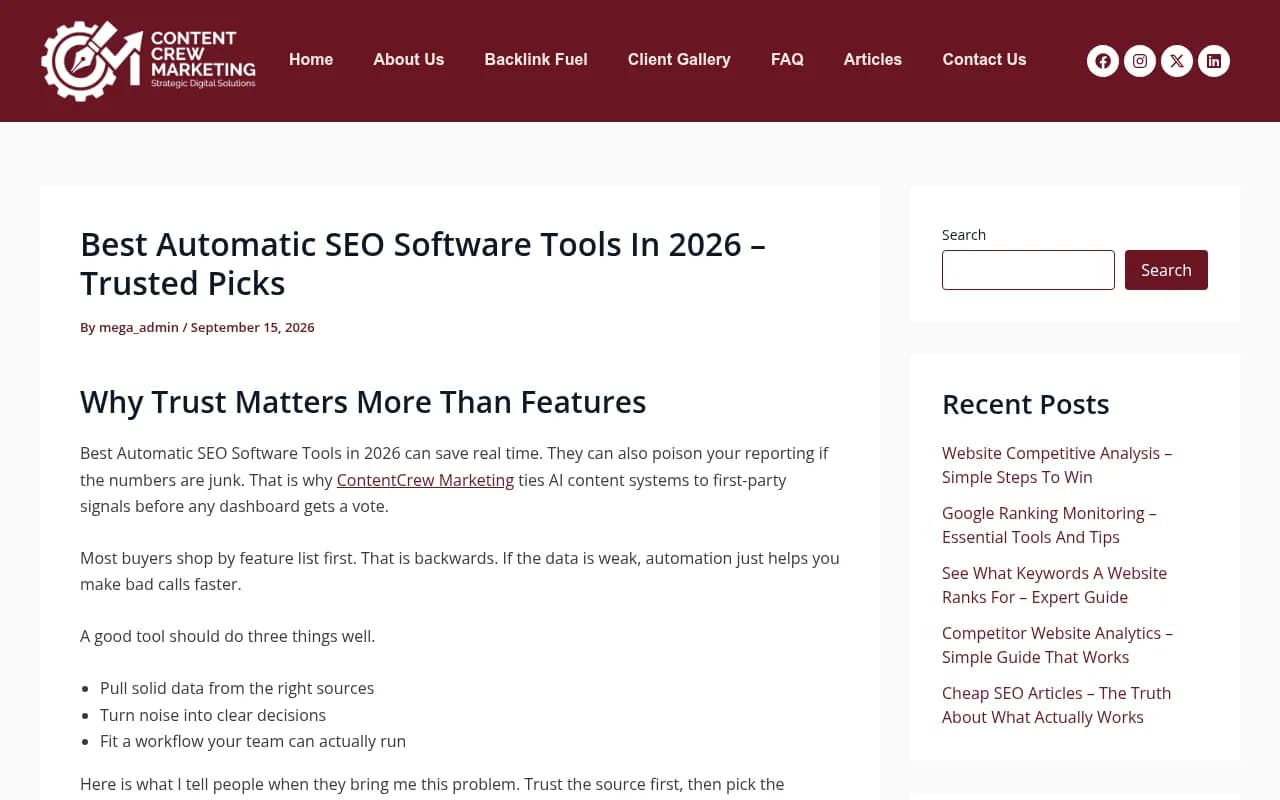Click bullet 'Turn noise into clear decisions'
Image resolution: width=1280 pixels, height=800 pixels.
click(x=213, y=715)
